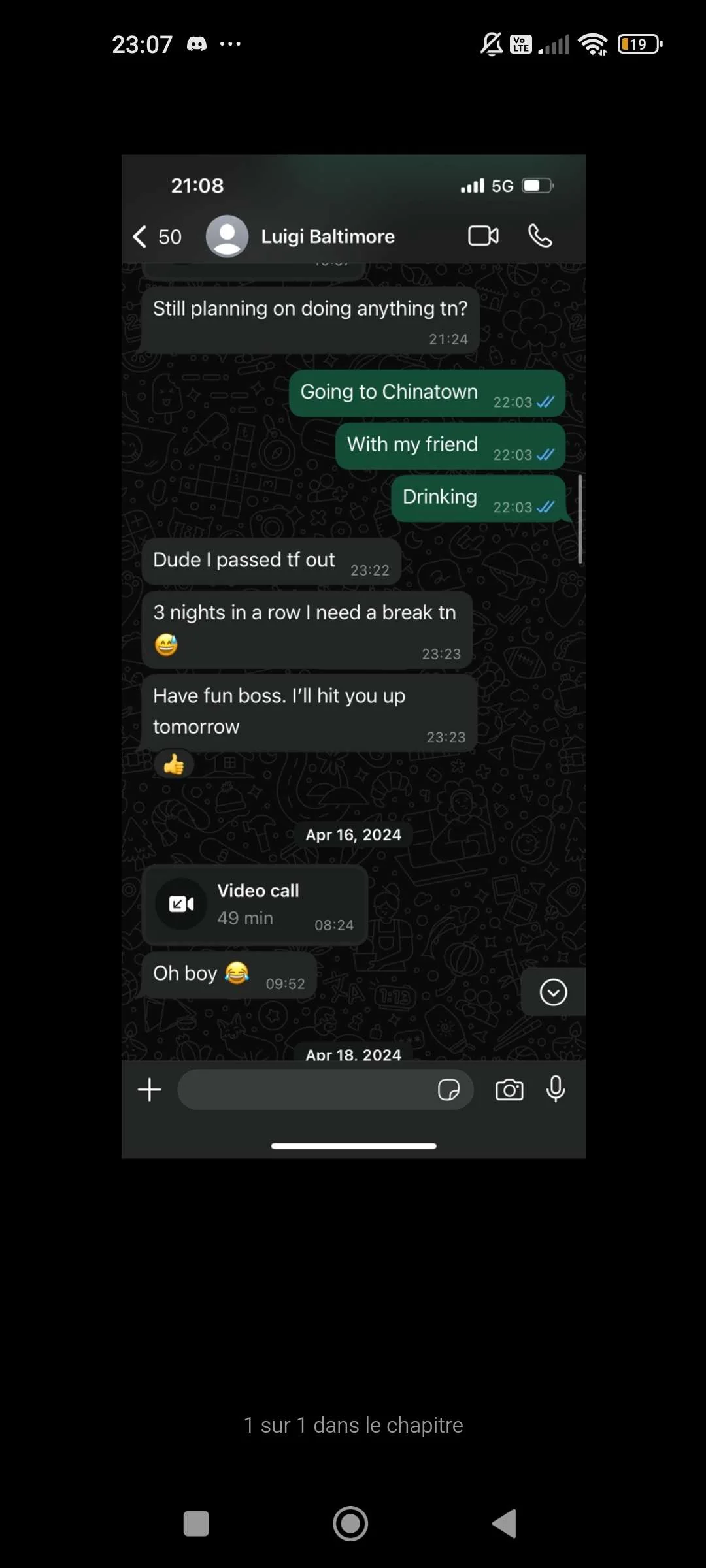Screen dimensions: 706x1568
Task: Tap the voice call phone icon
Action: pyautogui.click(x=540, y=236)
